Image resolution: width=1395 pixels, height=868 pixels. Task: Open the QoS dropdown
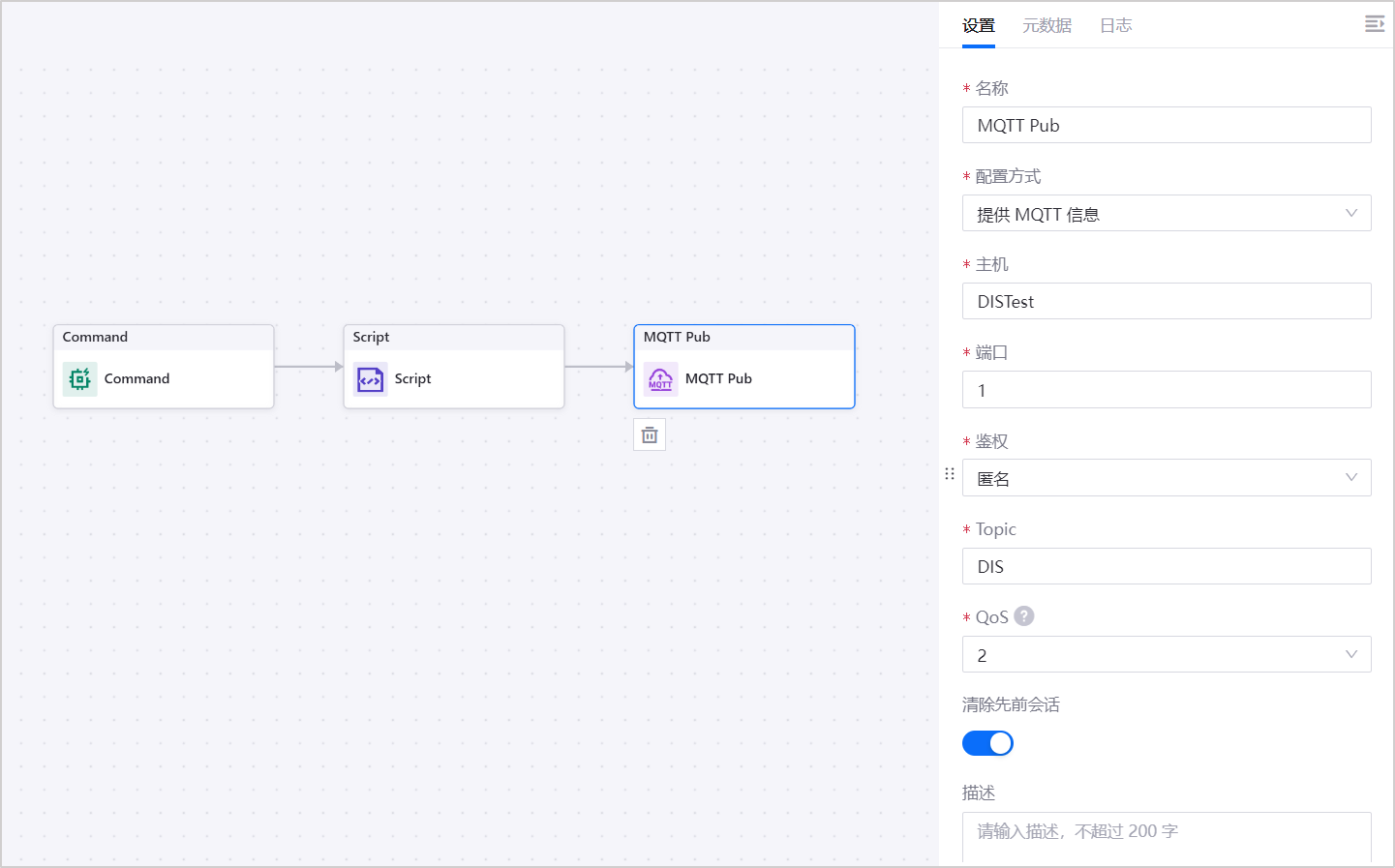[1166, 655]
